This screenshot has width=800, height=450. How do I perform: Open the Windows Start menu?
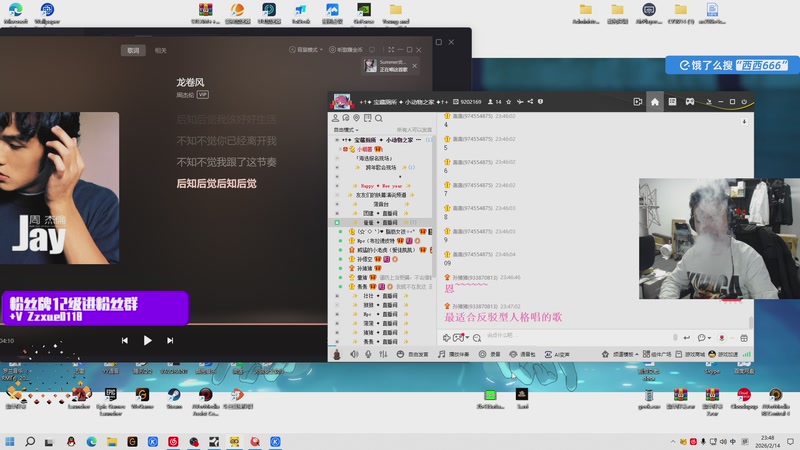pyautogui.click(x=10, y=441)
